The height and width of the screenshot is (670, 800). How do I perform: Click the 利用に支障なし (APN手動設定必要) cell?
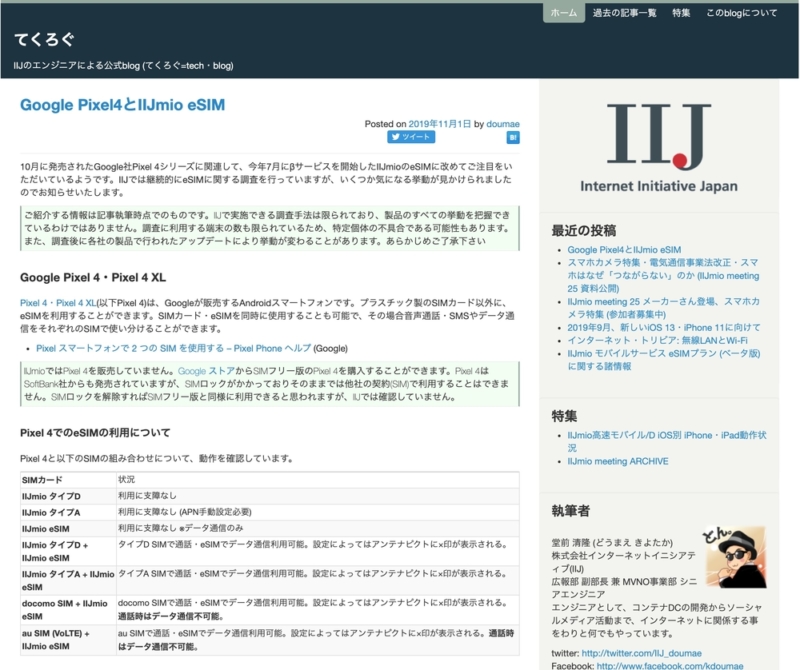pyautogui.click(x=318, y=512)
